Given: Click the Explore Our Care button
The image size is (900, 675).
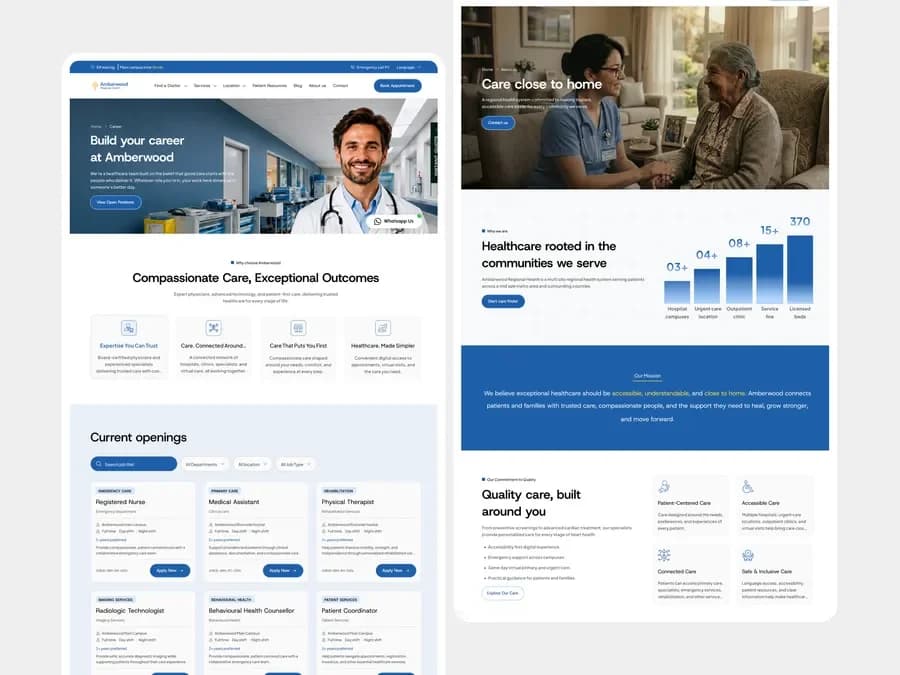Looking at the screenshot, I should (502, 593).
